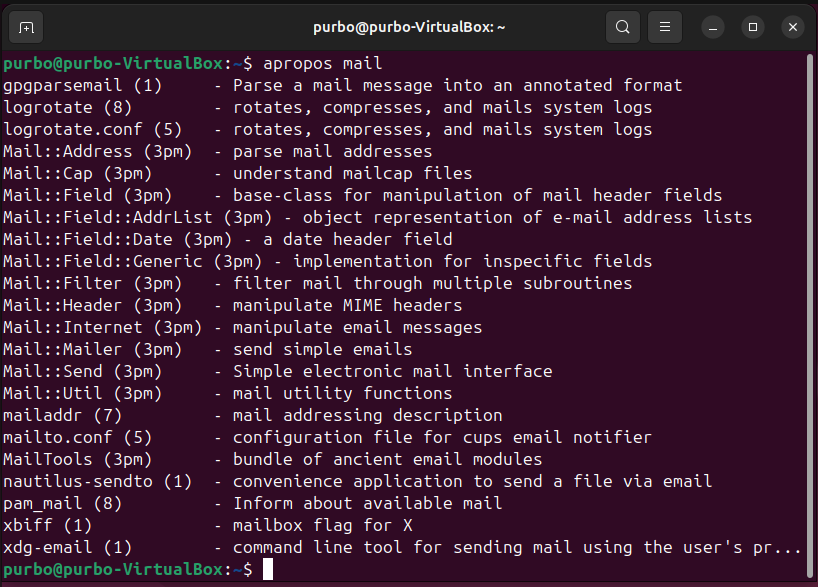818x587 pixels.
Task: Open the hamburger main menu
Action: tap(665, 27)
